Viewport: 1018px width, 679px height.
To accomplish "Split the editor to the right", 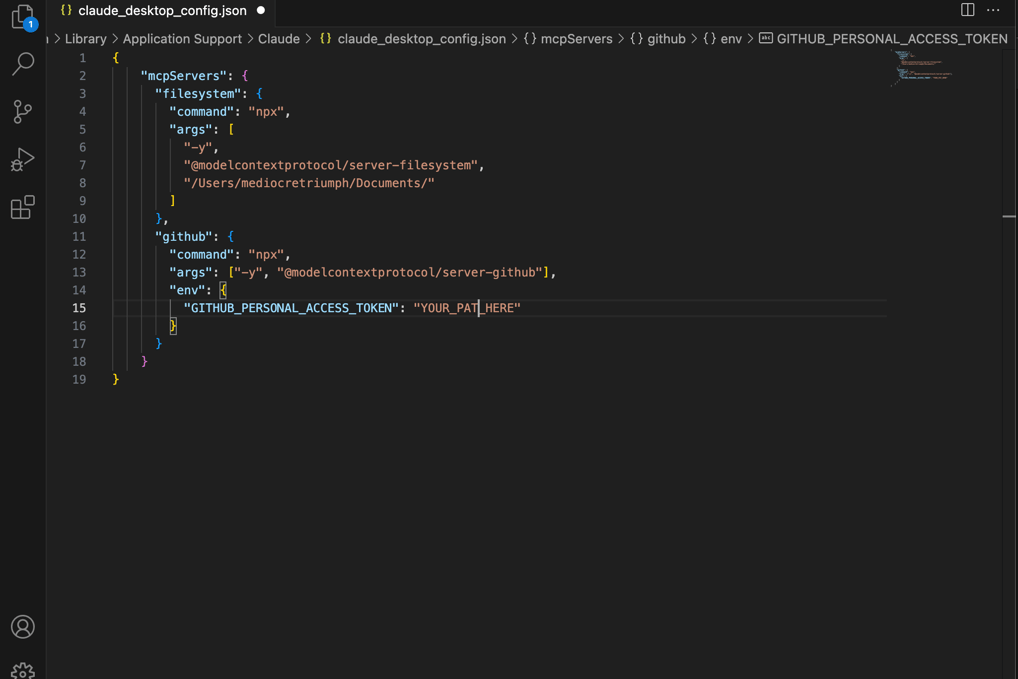I will click(967, 10).
